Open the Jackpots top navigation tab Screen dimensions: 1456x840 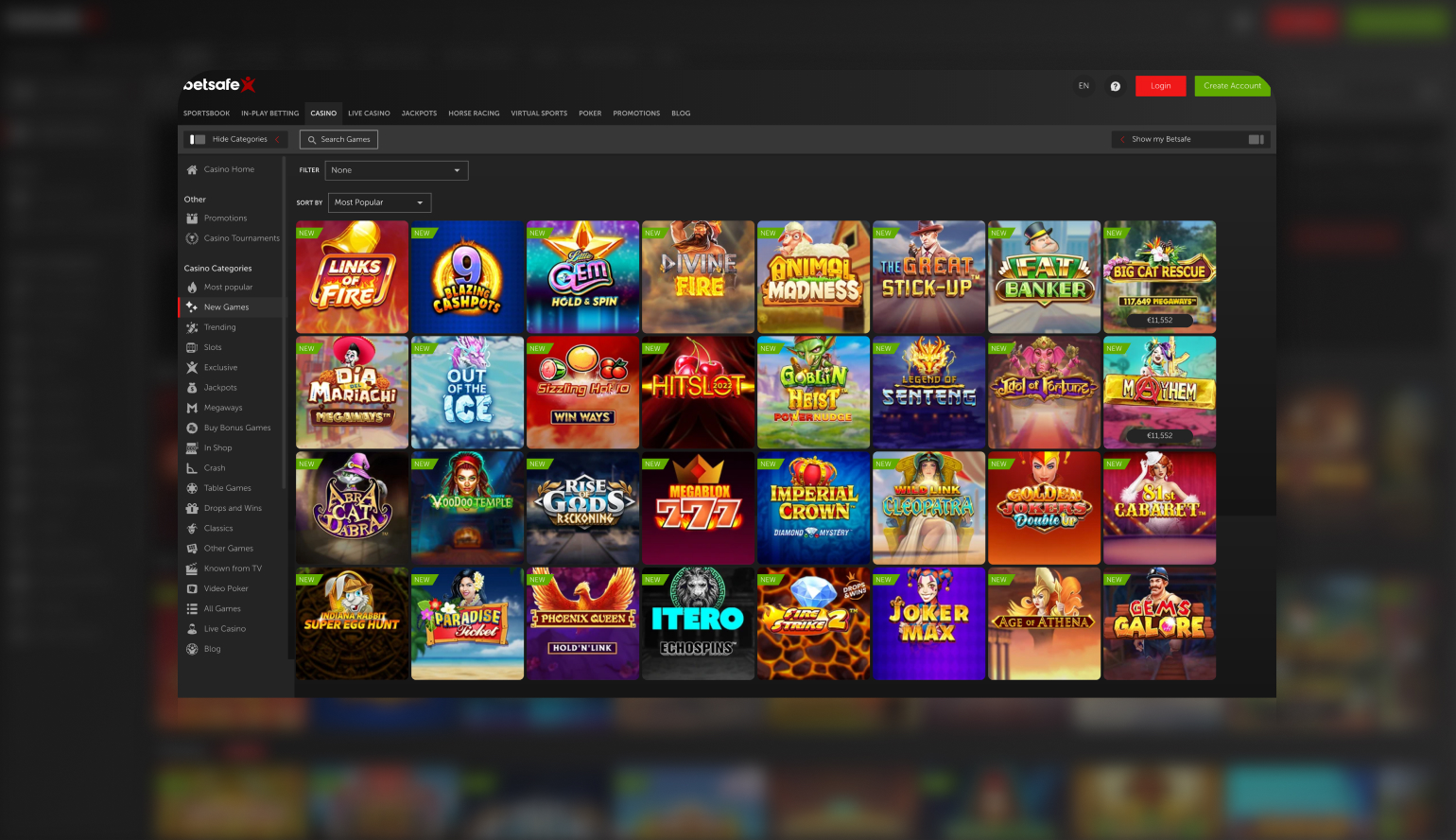coord(419,114)
